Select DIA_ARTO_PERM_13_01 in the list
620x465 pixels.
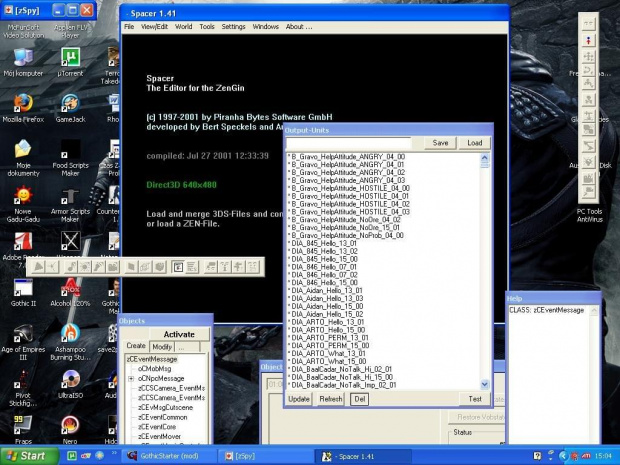330,338
